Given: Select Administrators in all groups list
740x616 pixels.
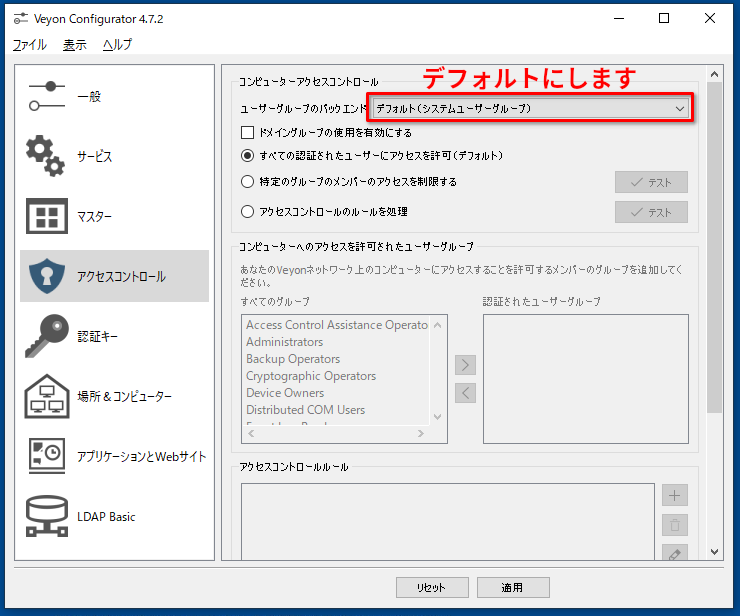Looking at the screenshot, I should pos(285,342).
